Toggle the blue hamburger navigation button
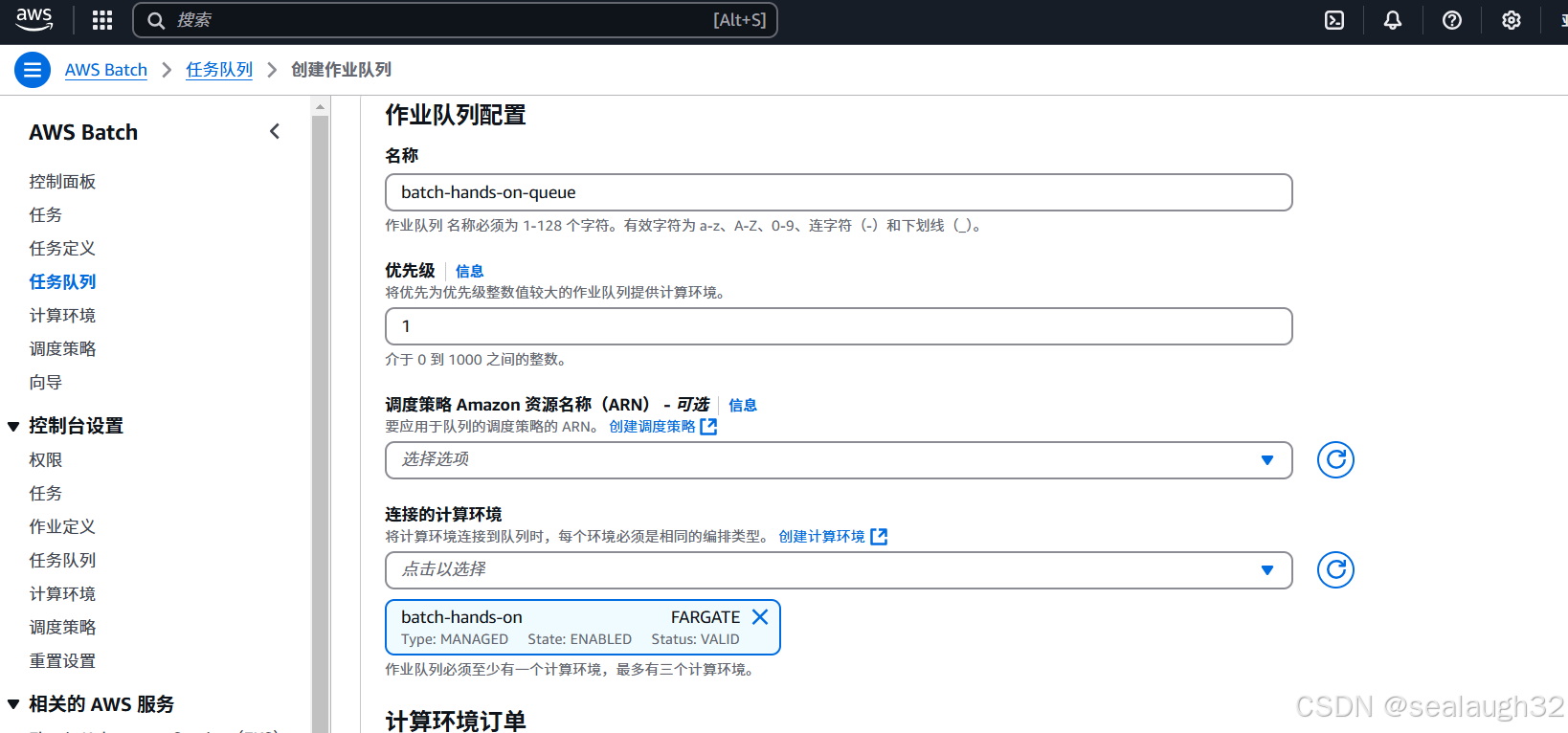This screenshot has width=1568, height=733. pos(33,70)
